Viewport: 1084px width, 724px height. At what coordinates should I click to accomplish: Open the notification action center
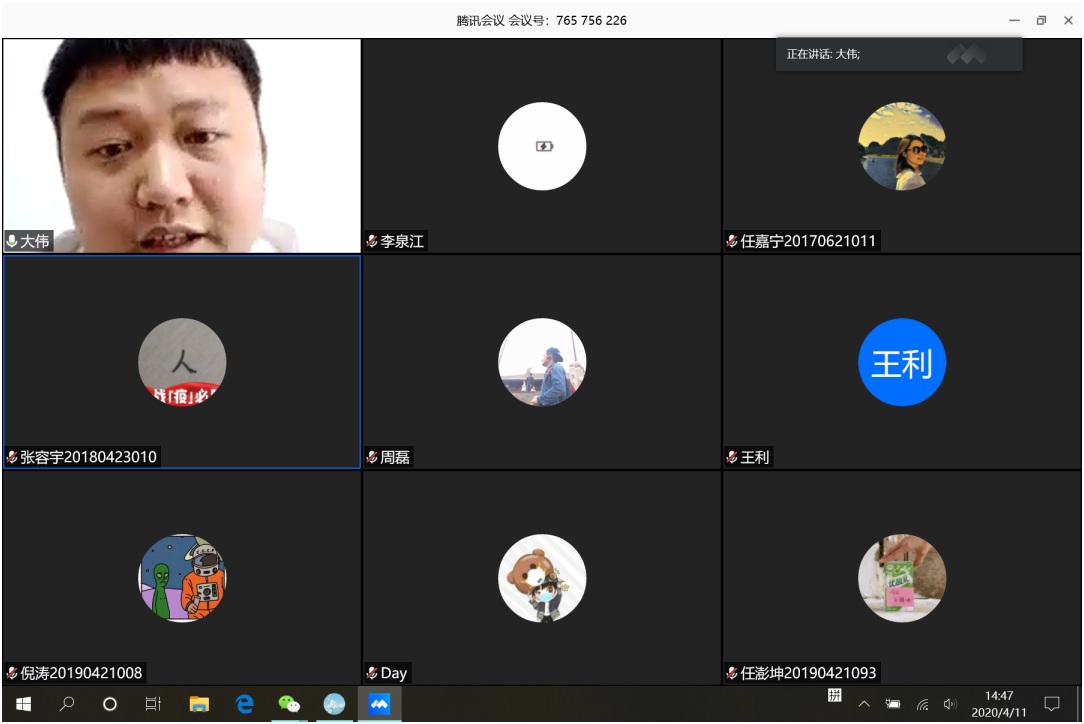click(x=1052, y=704)
